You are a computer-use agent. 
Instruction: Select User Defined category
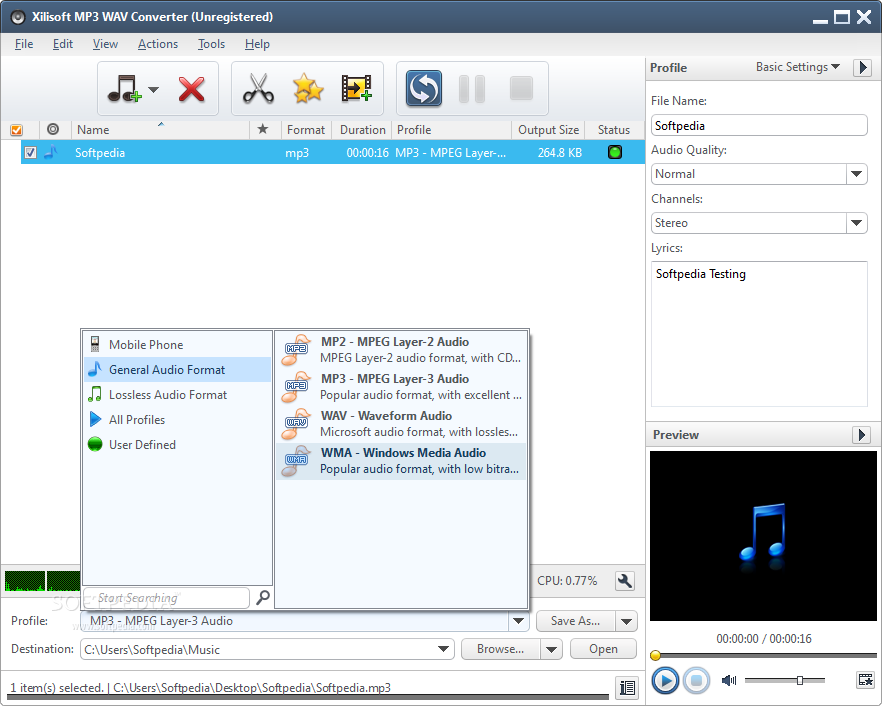tap(177, 444)
